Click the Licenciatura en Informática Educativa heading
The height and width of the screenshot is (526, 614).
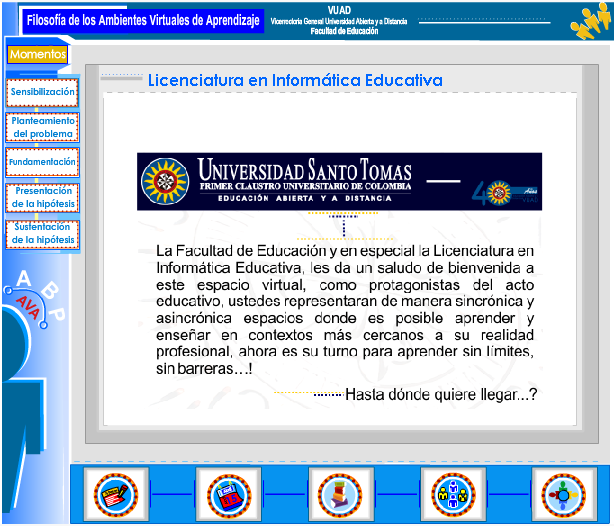[295, 80]
